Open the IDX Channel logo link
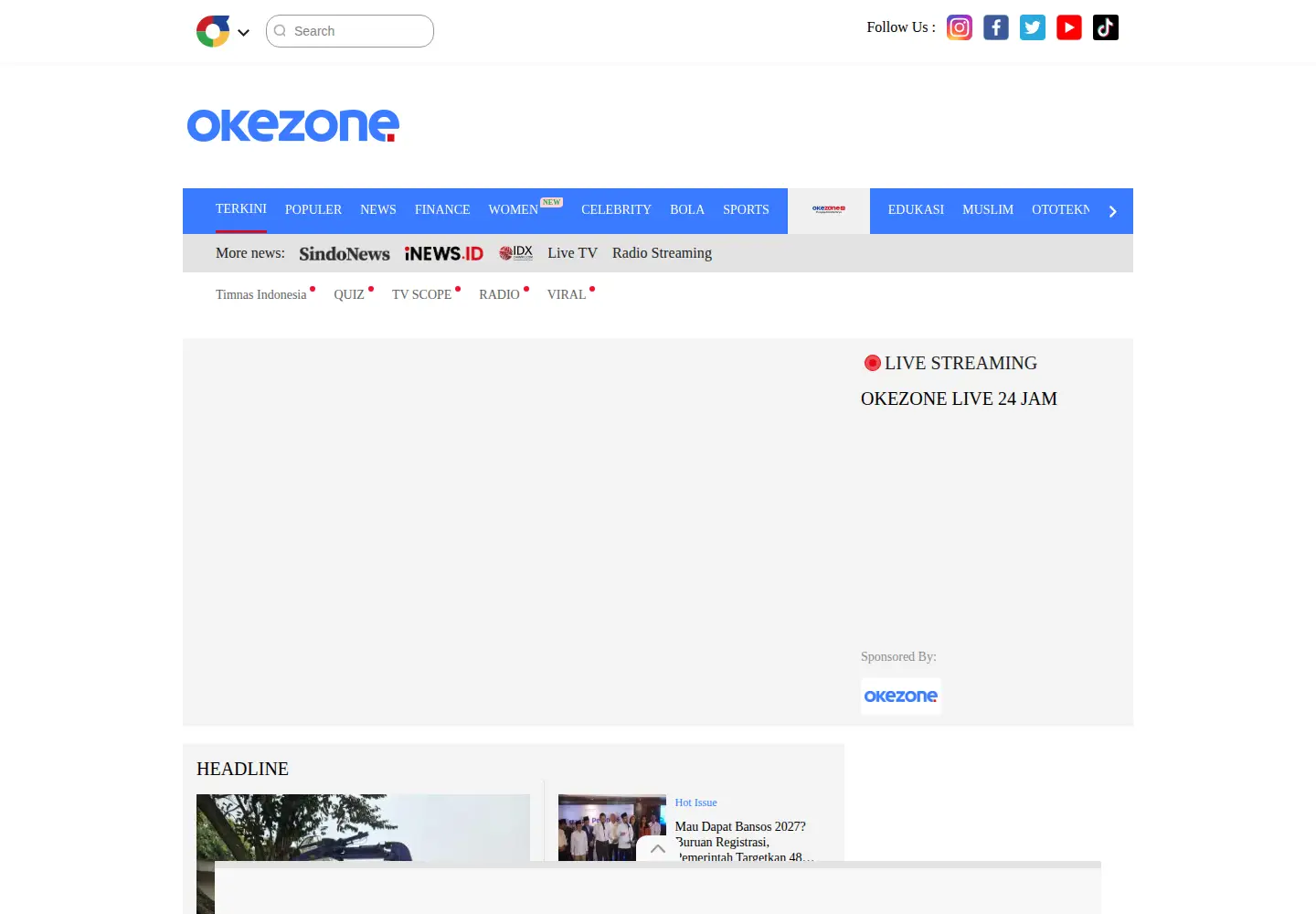Image resolution: width=1316 pixels, height=914 pixels. coord(515,252)
